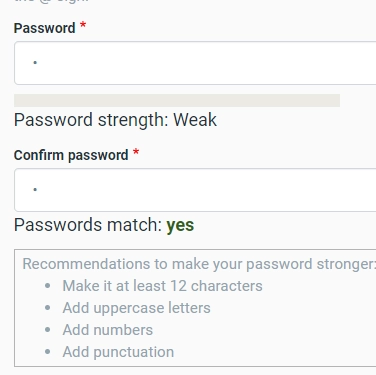Click the masked character in Password field

[x=35, y=62]
